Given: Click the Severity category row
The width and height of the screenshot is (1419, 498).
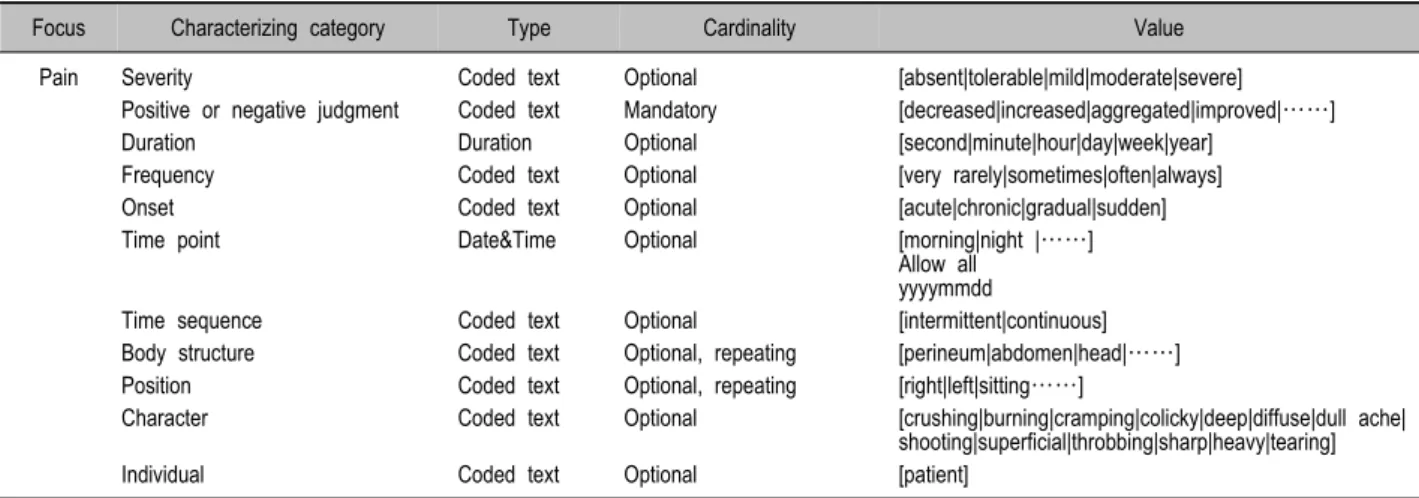Looking at the screenshot, I should click(709, 76).
